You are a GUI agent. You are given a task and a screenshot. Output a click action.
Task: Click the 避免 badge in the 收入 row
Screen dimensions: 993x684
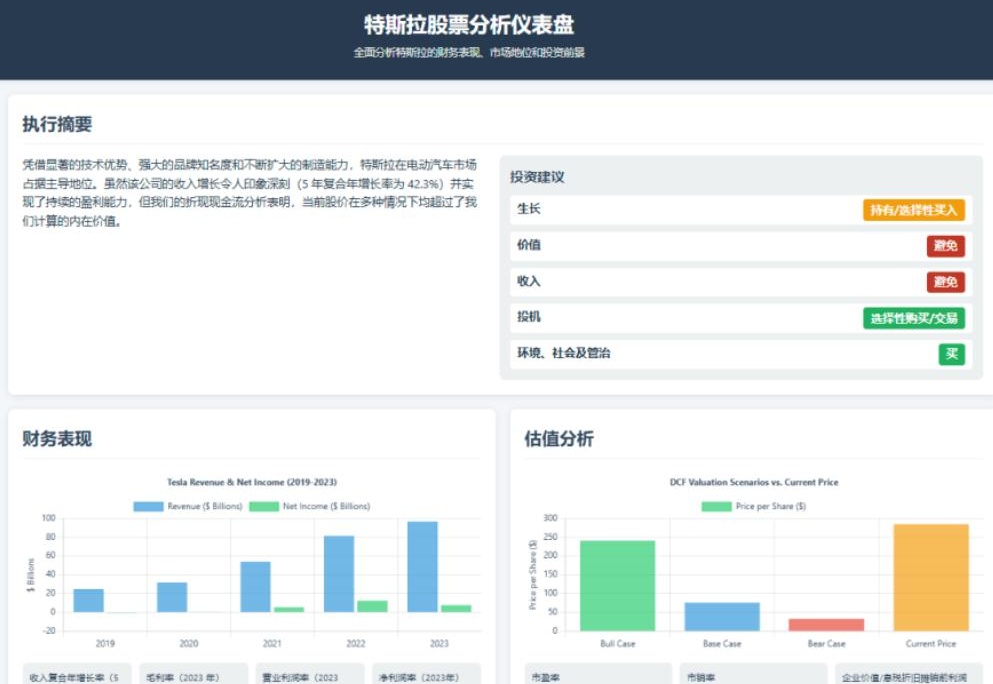pos(946,282)
